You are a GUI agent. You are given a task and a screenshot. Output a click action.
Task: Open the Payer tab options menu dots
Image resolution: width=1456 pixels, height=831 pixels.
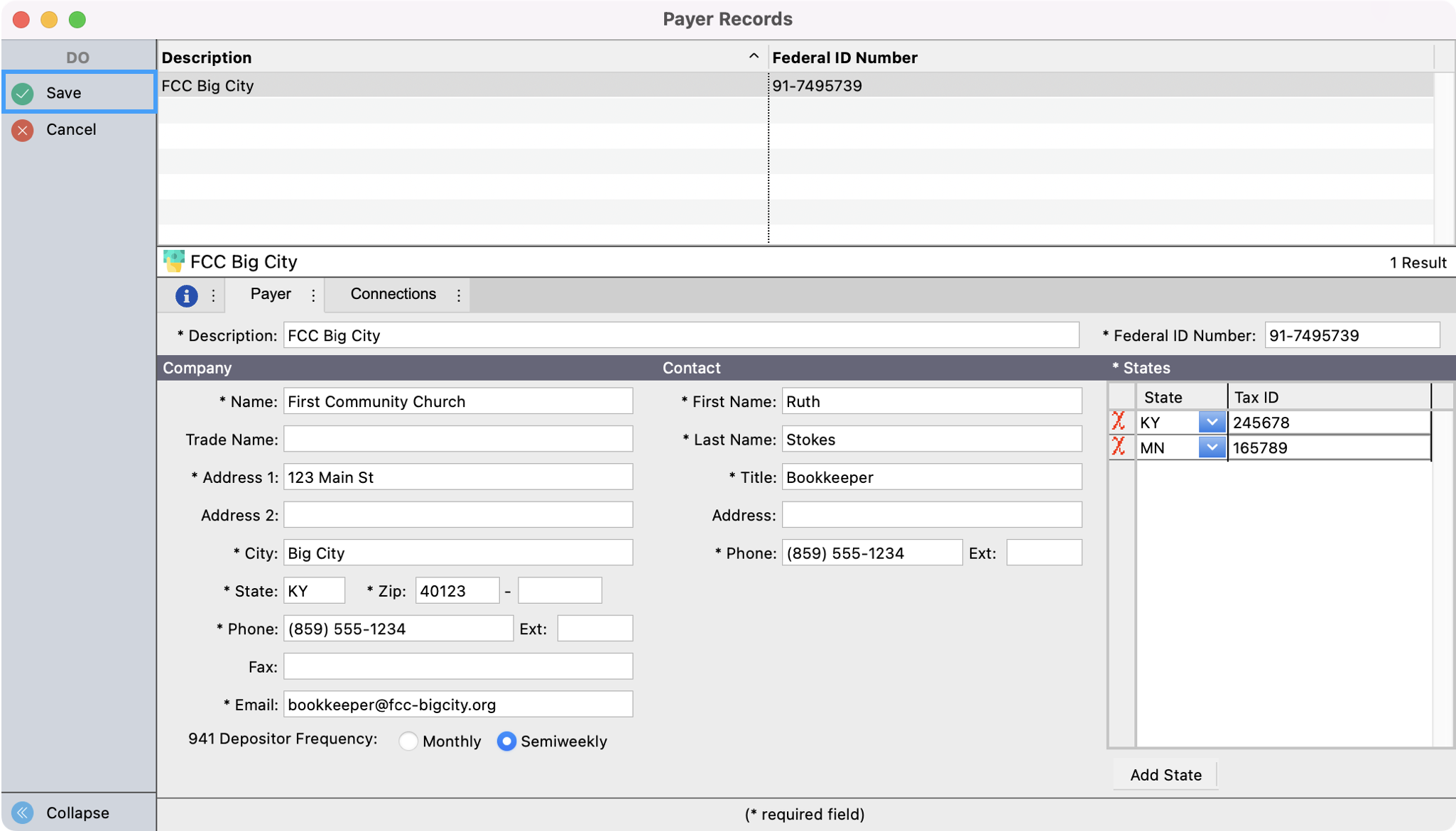click(x=313, y=295)
